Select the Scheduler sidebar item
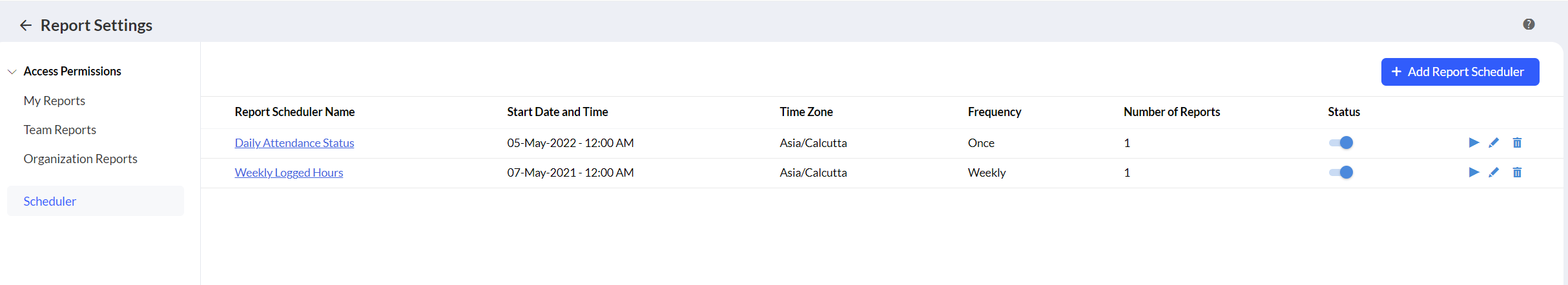 (x=50, y=201)
